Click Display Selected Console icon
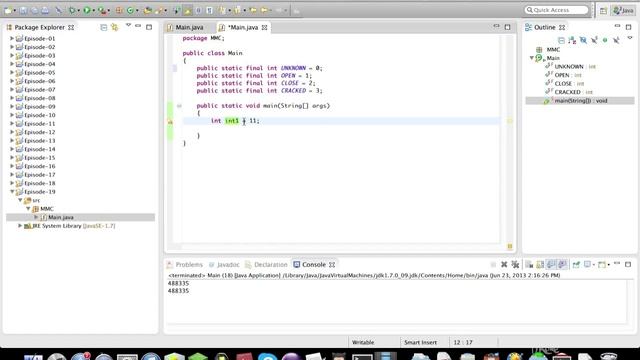This screenshot has width=640, height=360. (x=588, y=264)
